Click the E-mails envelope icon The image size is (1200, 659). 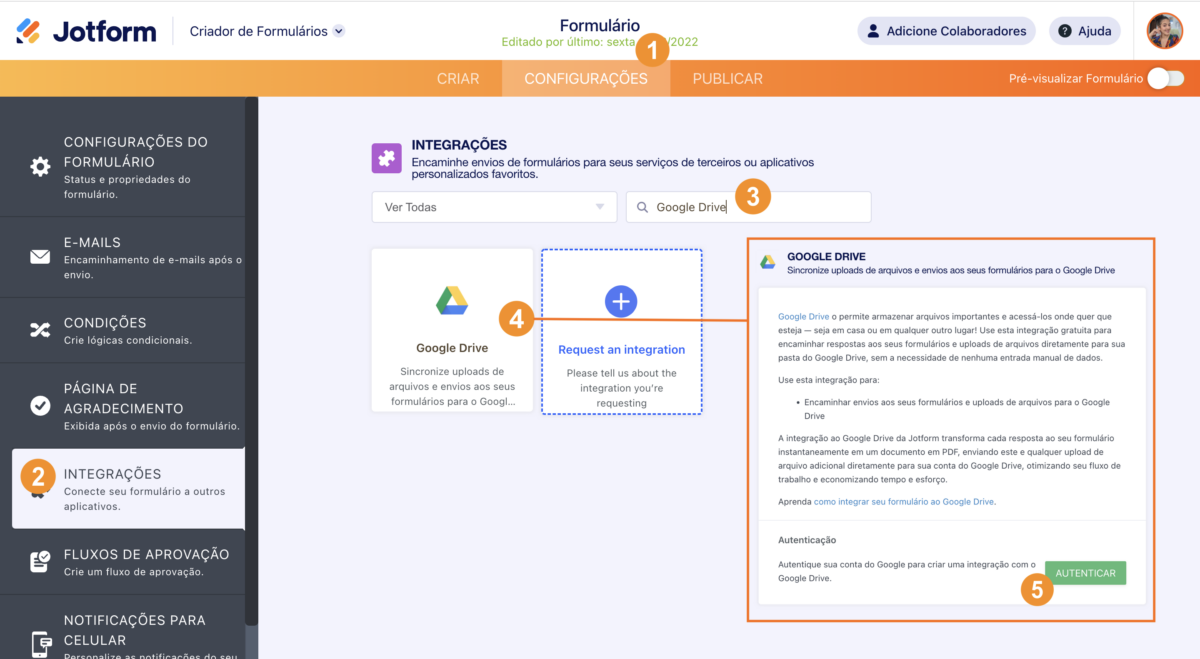point(40,257)
